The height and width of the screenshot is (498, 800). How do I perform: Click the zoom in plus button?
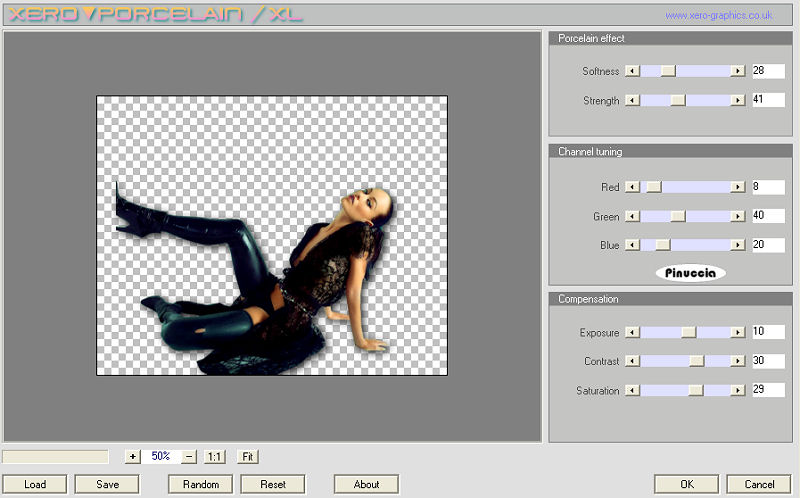click(x=133, y=457)
